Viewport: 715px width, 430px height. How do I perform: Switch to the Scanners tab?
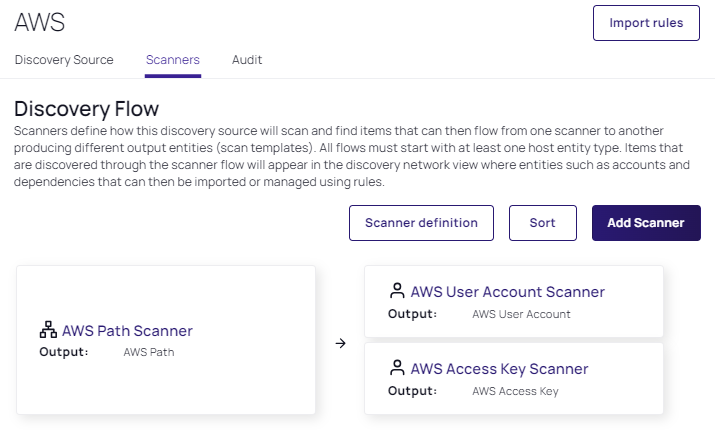173,60
